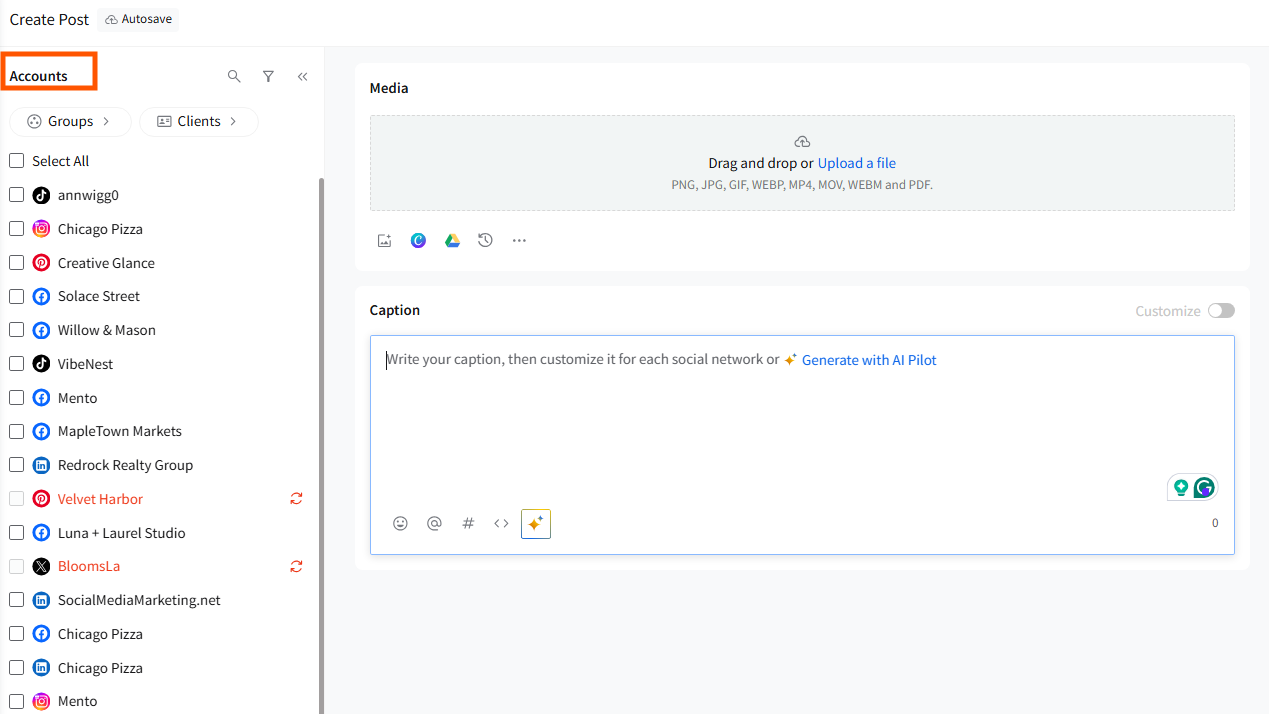Click the caption character count 0
This screenshot has width=1269, height=714.
click(x=1215, y=523)
